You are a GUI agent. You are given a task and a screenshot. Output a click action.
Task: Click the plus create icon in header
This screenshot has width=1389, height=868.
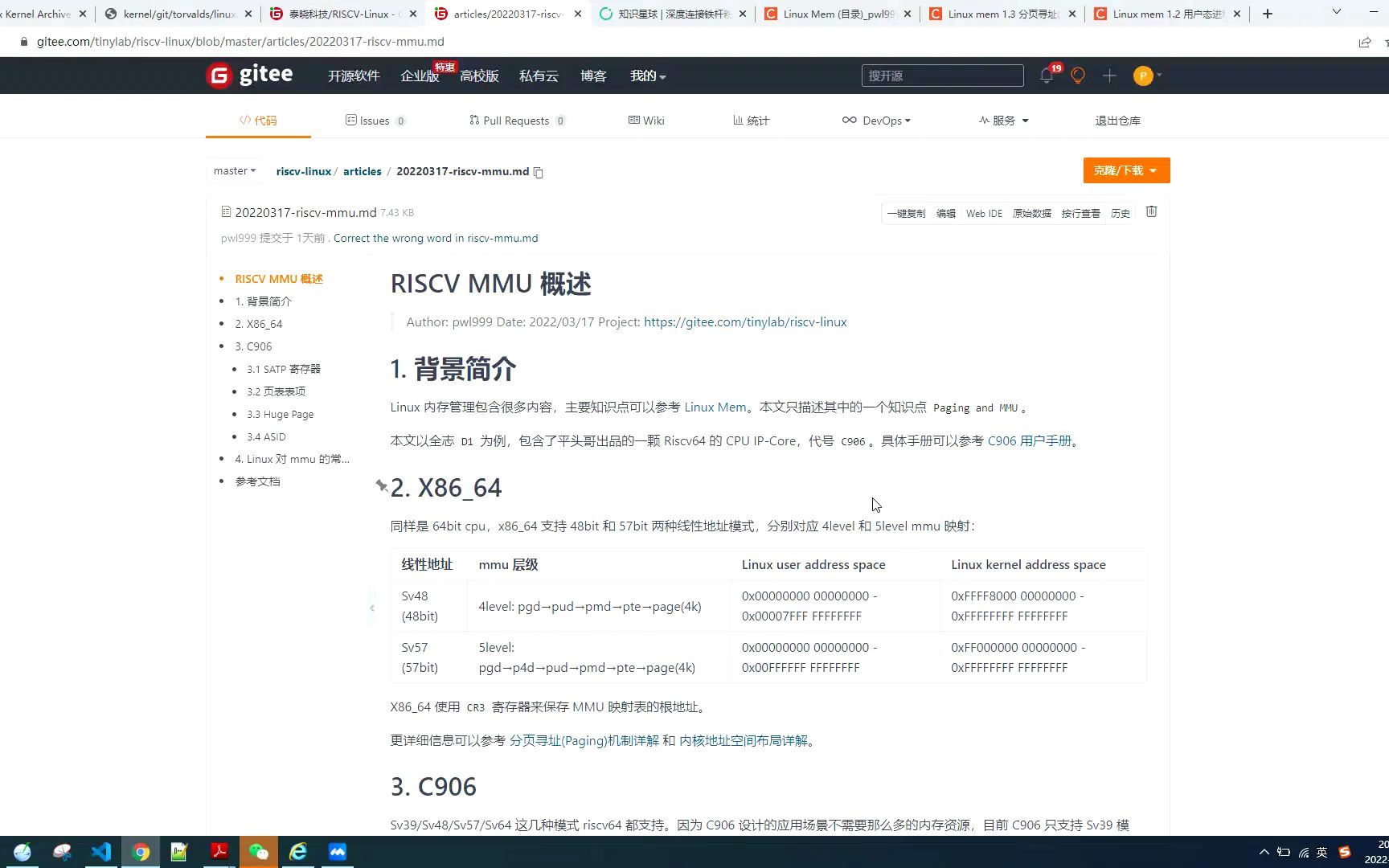(1109, 76)
